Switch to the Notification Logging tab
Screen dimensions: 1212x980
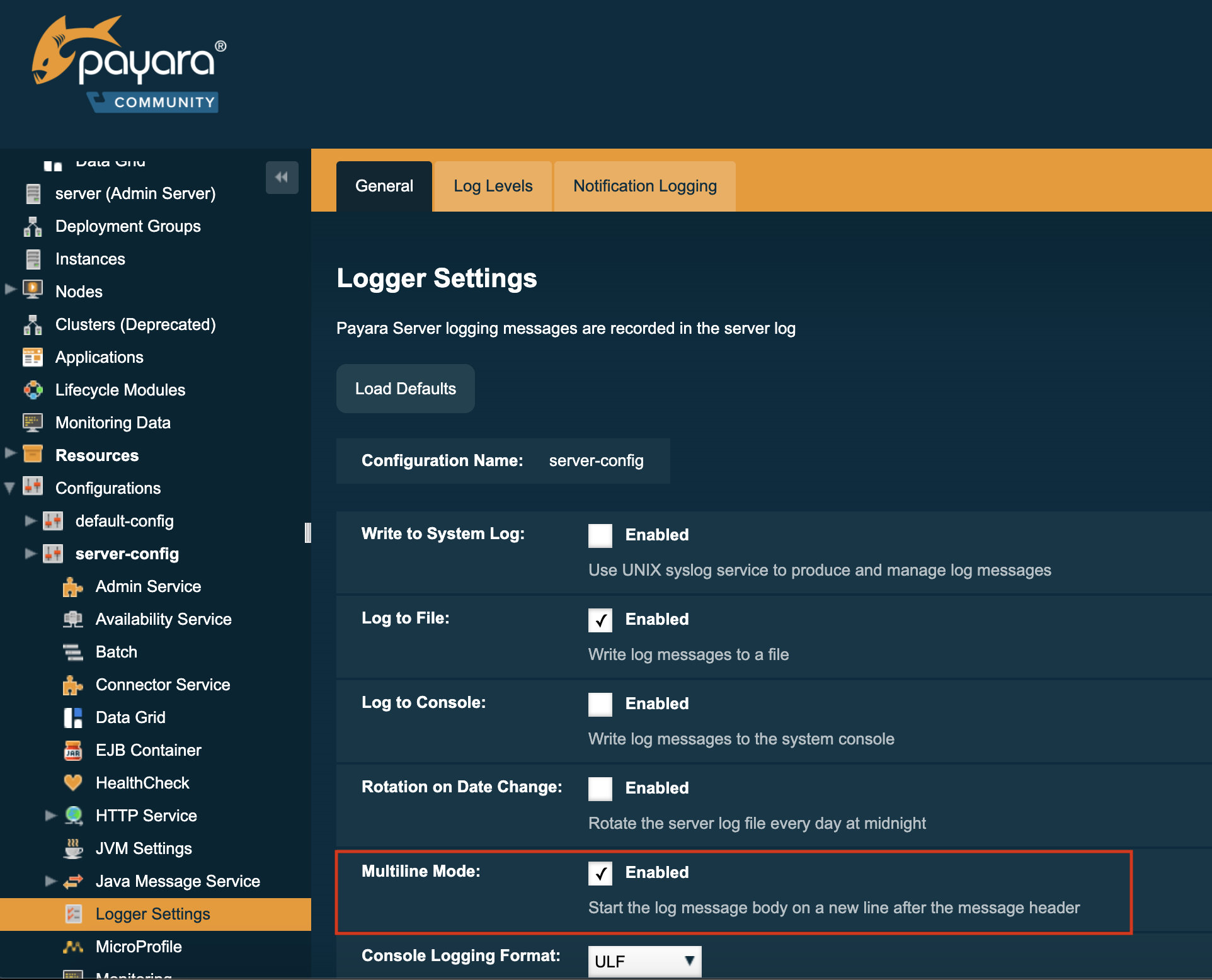644,185
